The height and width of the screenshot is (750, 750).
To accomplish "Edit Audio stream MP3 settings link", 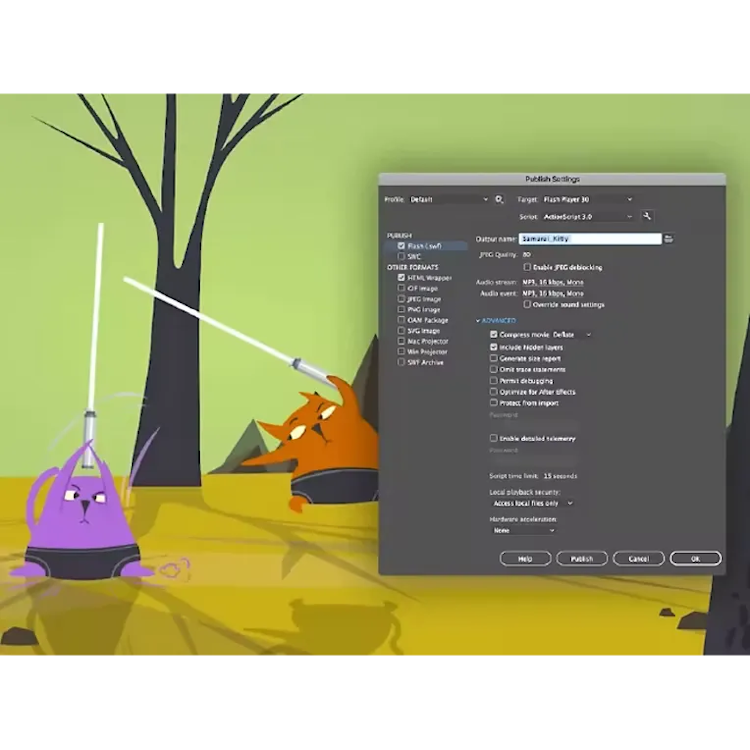I will coord(552,282).
